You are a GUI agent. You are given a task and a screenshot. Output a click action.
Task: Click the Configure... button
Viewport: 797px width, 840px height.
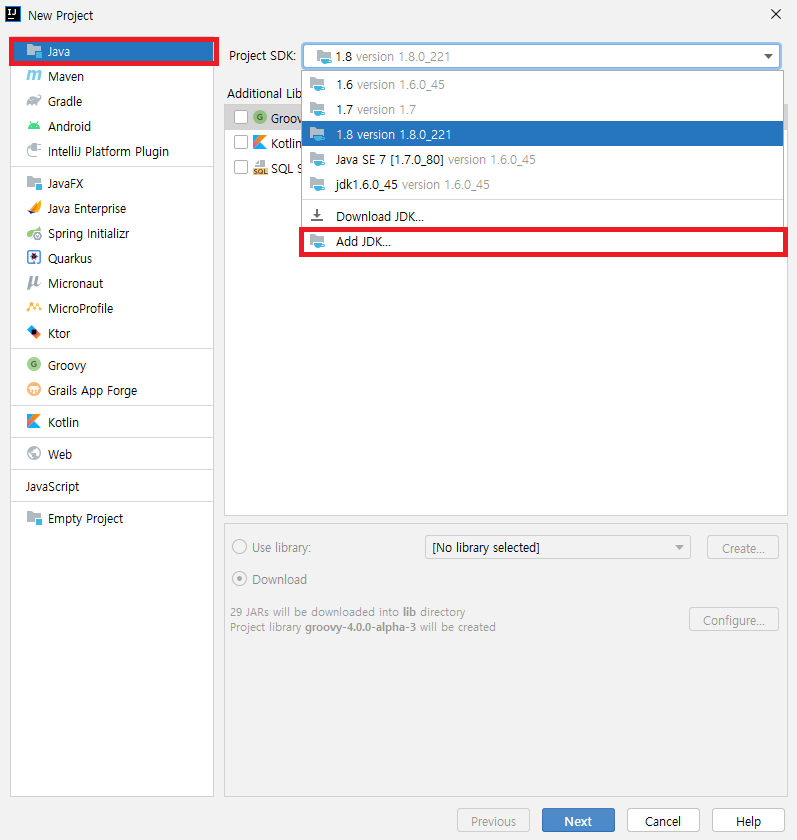coord(733,620)
